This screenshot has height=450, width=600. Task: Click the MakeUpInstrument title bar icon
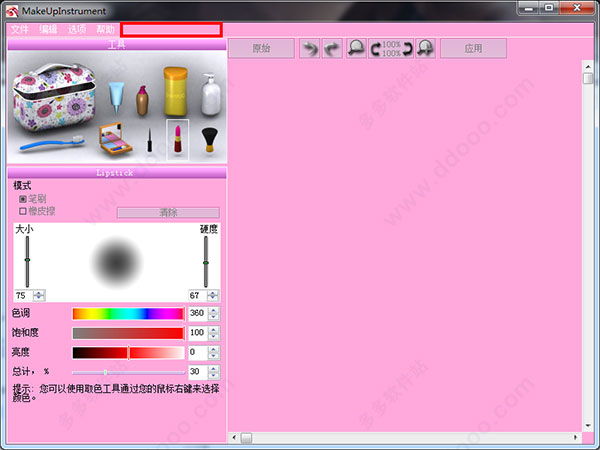[12, 11]
